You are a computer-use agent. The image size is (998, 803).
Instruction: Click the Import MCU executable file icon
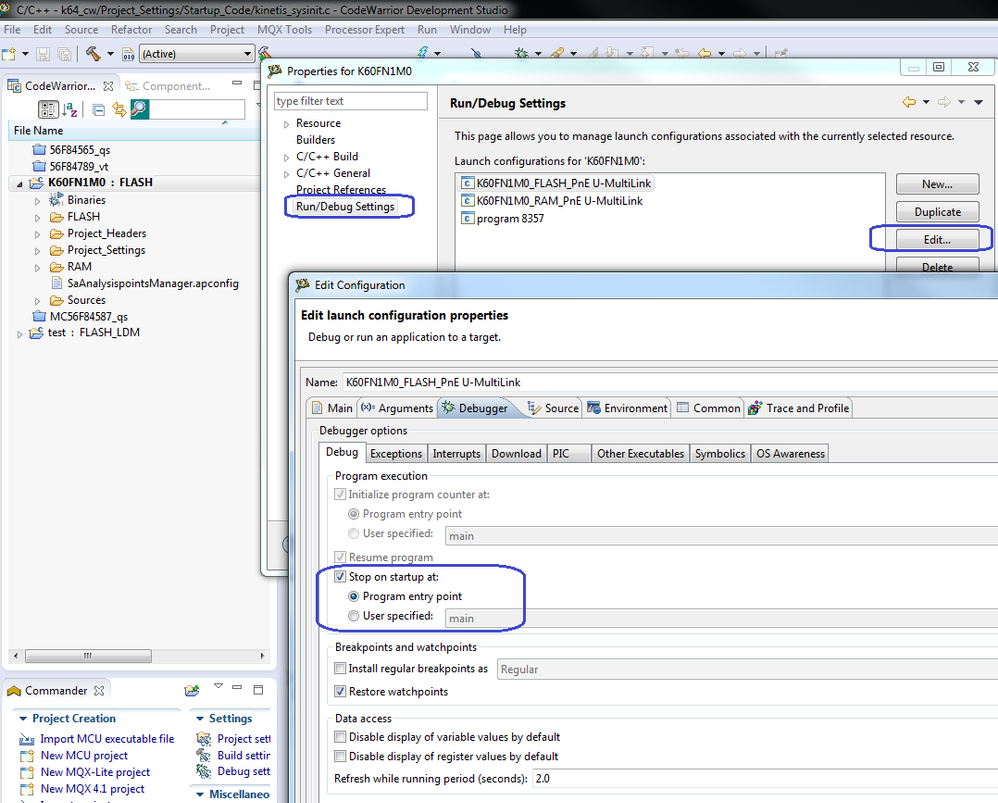(x=27, y=739)
